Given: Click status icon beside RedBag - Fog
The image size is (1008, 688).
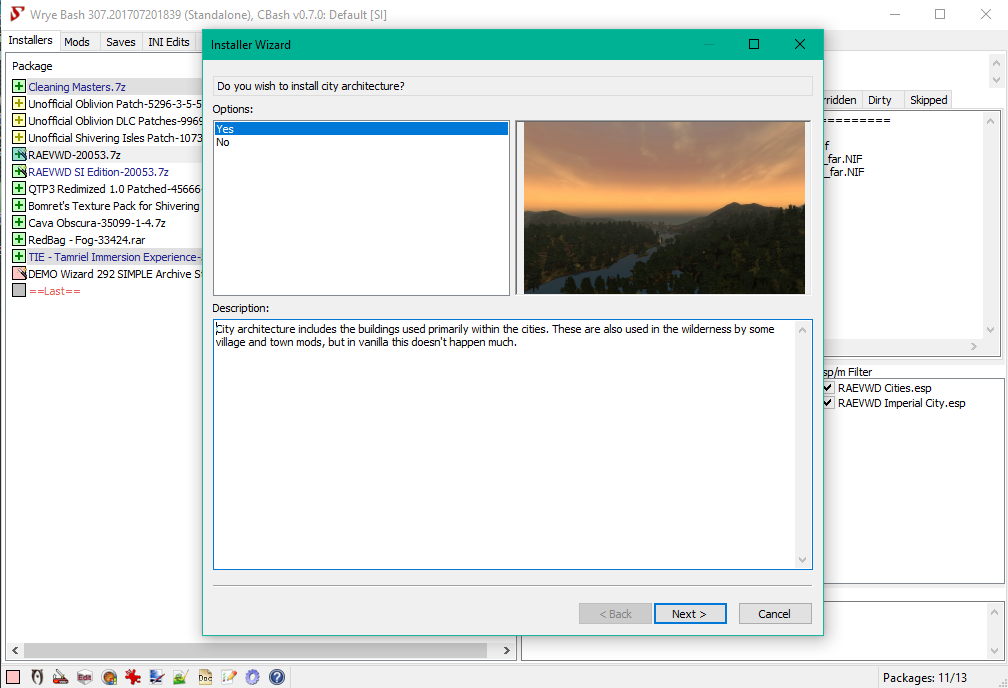Looking at the screenshot, I should coord(19,239).
